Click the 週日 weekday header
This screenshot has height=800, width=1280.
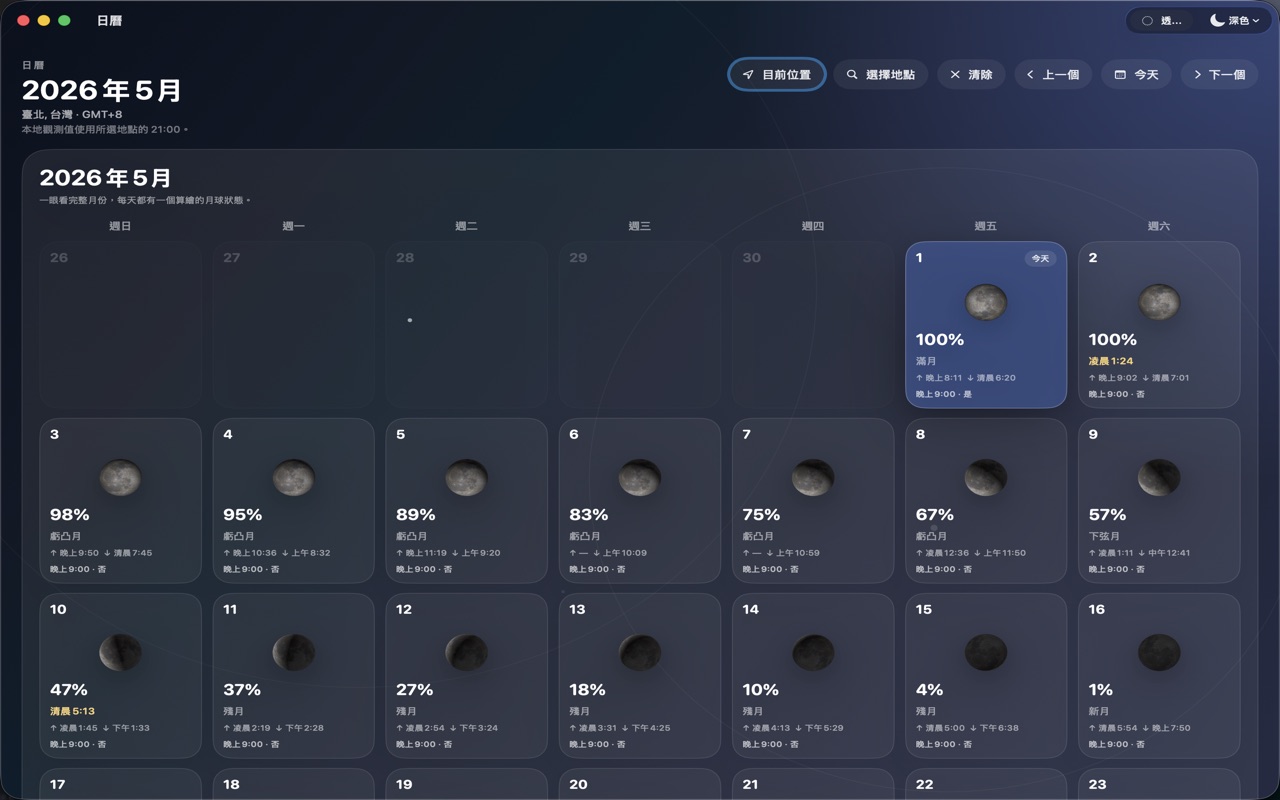tap(120, 226)
